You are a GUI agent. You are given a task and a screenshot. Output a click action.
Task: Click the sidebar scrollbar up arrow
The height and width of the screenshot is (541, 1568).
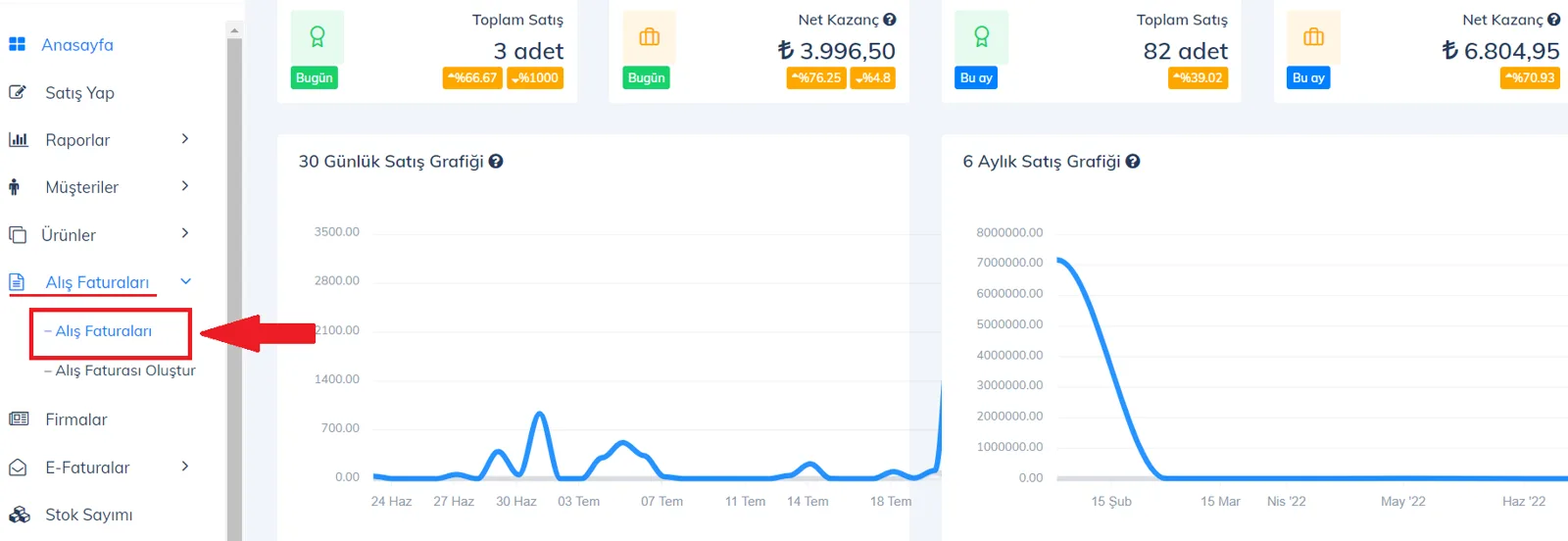(234, 29)
